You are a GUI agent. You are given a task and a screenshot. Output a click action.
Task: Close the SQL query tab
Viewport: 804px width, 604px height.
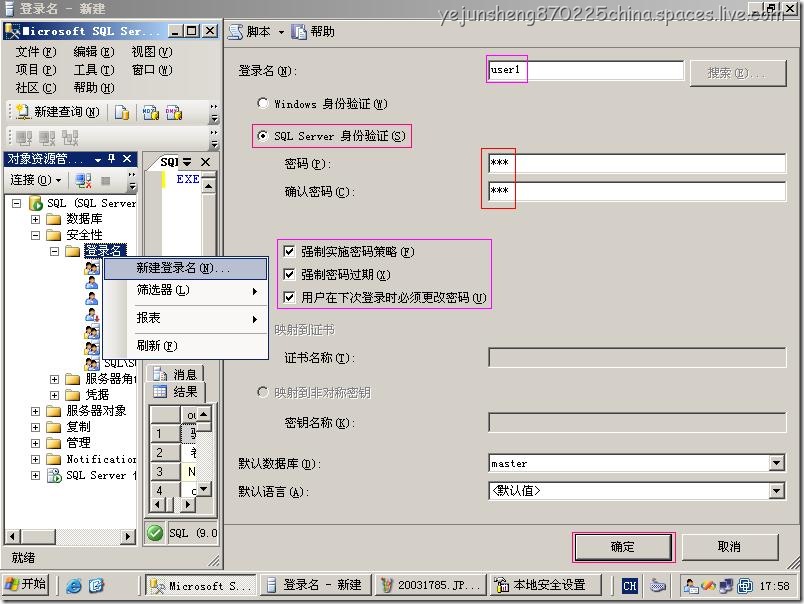pos(206,162)
